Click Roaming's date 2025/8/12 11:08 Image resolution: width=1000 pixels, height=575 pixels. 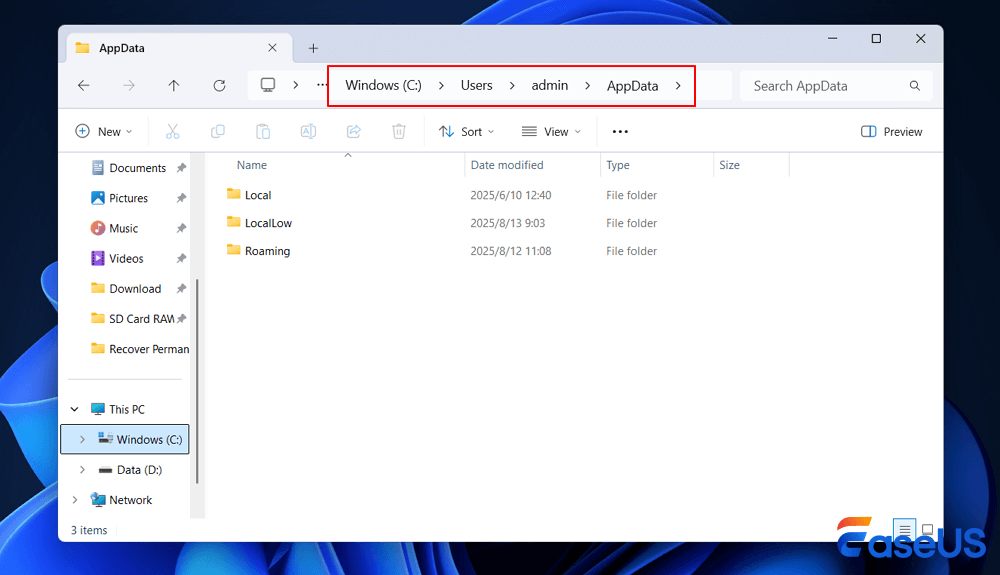(510, 251)
